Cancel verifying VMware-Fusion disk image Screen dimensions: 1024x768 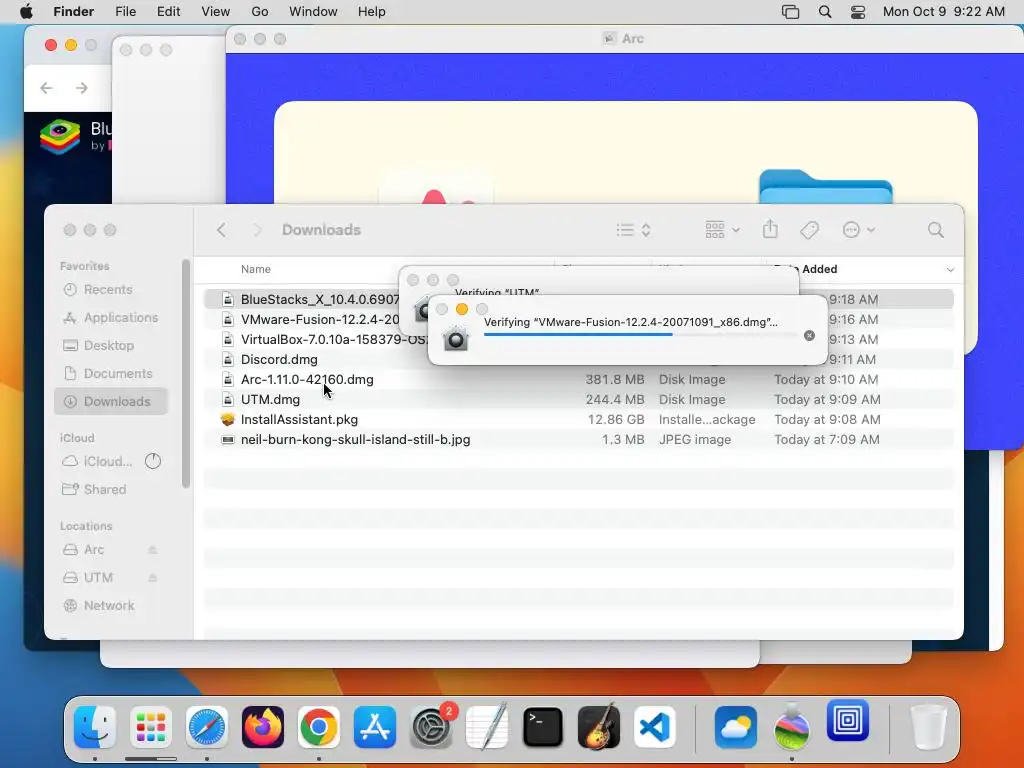[x=809, y=336]
